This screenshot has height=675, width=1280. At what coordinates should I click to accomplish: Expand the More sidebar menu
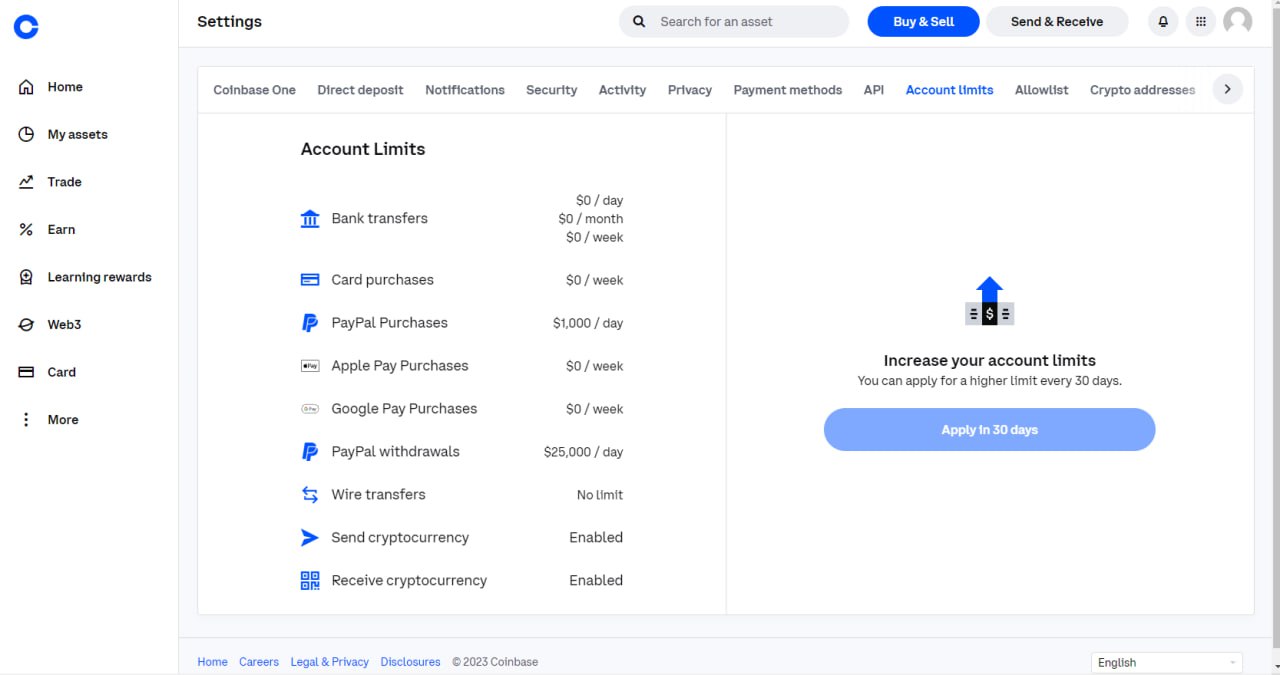click(26, 420)
